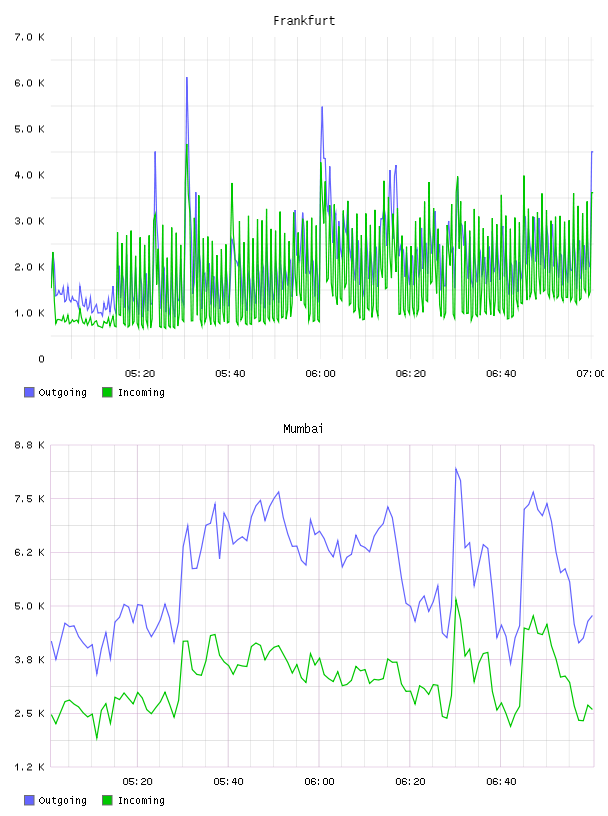Click the 05:40 time label under Frankfurt chart
The width and height of the screenshot is (608, 816).
230,374
